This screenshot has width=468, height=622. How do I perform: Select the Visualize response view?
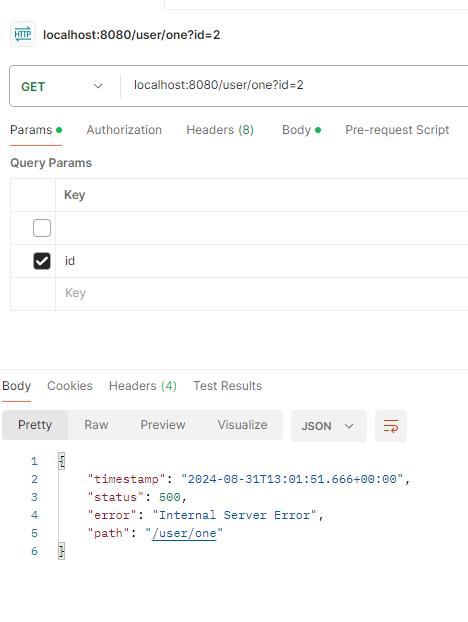(x=242, y=425)
